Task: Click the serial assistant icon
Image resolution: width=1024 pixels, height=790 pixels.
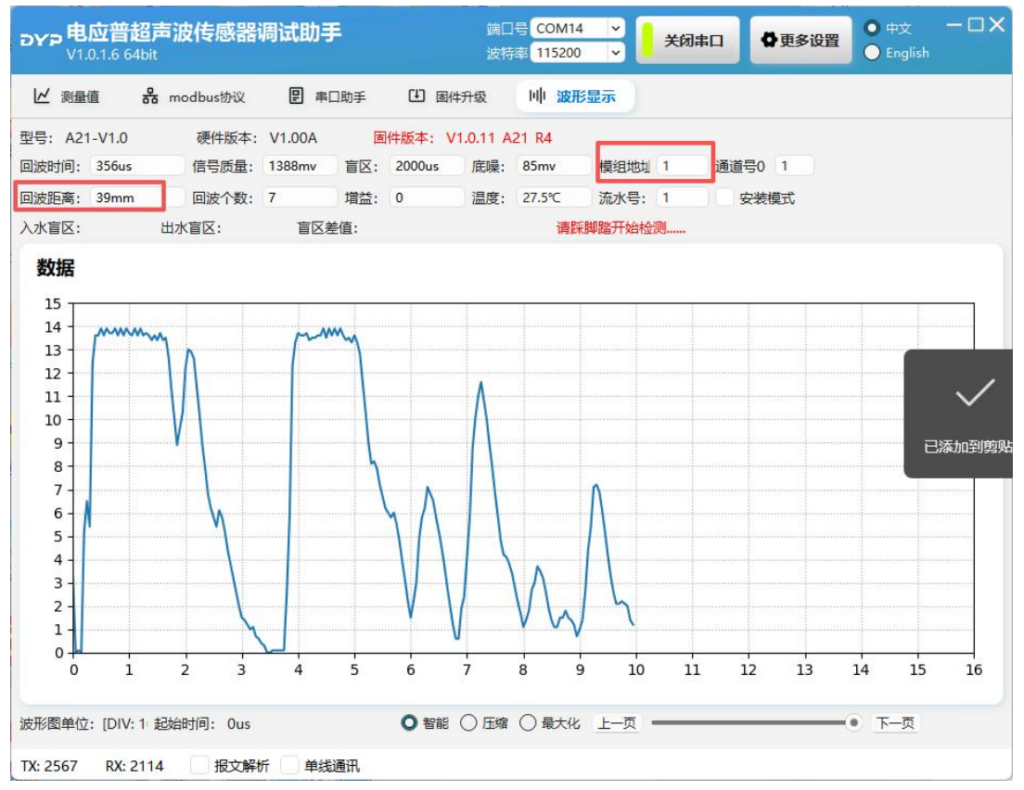Action: (296, 97)
